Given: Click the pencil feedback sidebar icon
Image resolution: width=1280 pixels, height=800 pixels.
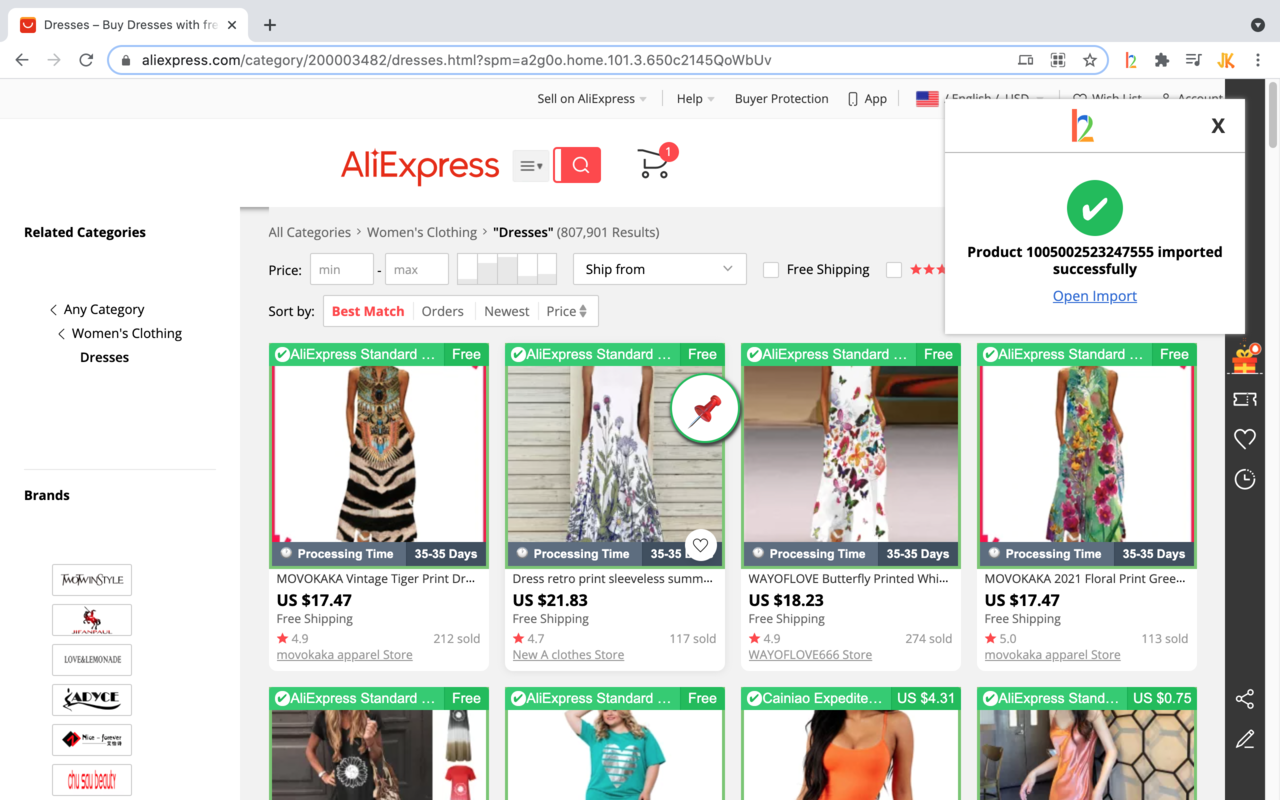Looking at the screenshot, I should pos(1245,740).
